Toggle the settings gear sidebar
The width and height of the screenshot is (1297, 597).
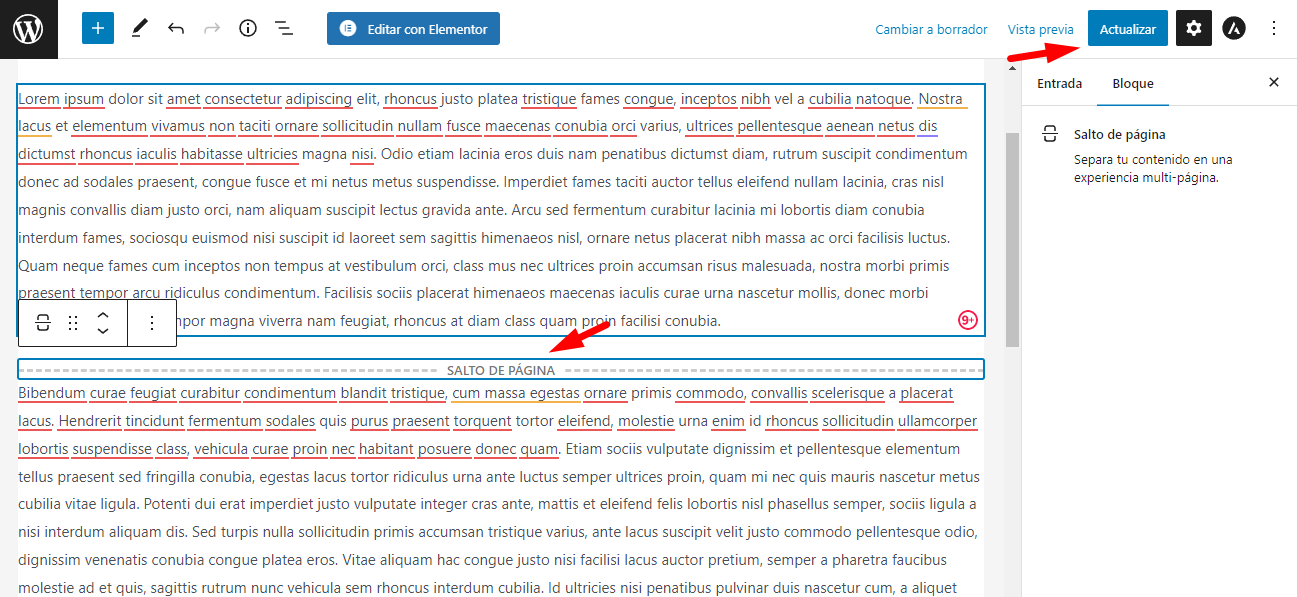(1194, 29)
